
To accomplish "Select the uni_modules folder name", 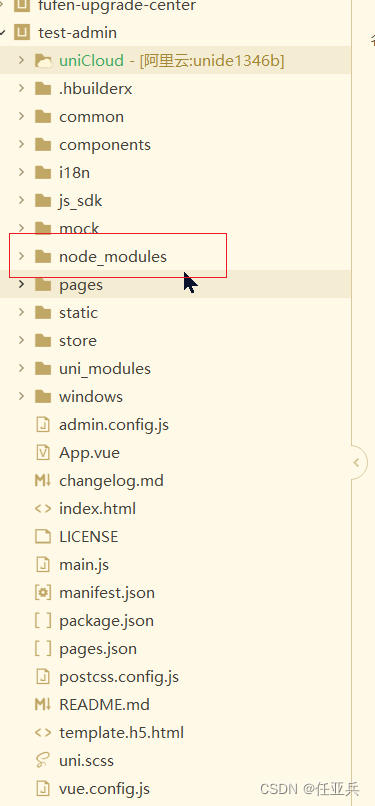I will pos(105,369).
